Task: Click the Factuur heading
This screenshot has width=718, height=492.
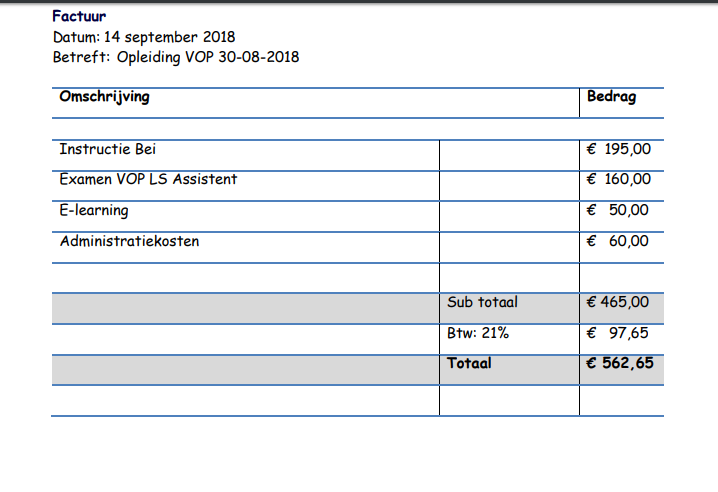Action: [79, 17]
